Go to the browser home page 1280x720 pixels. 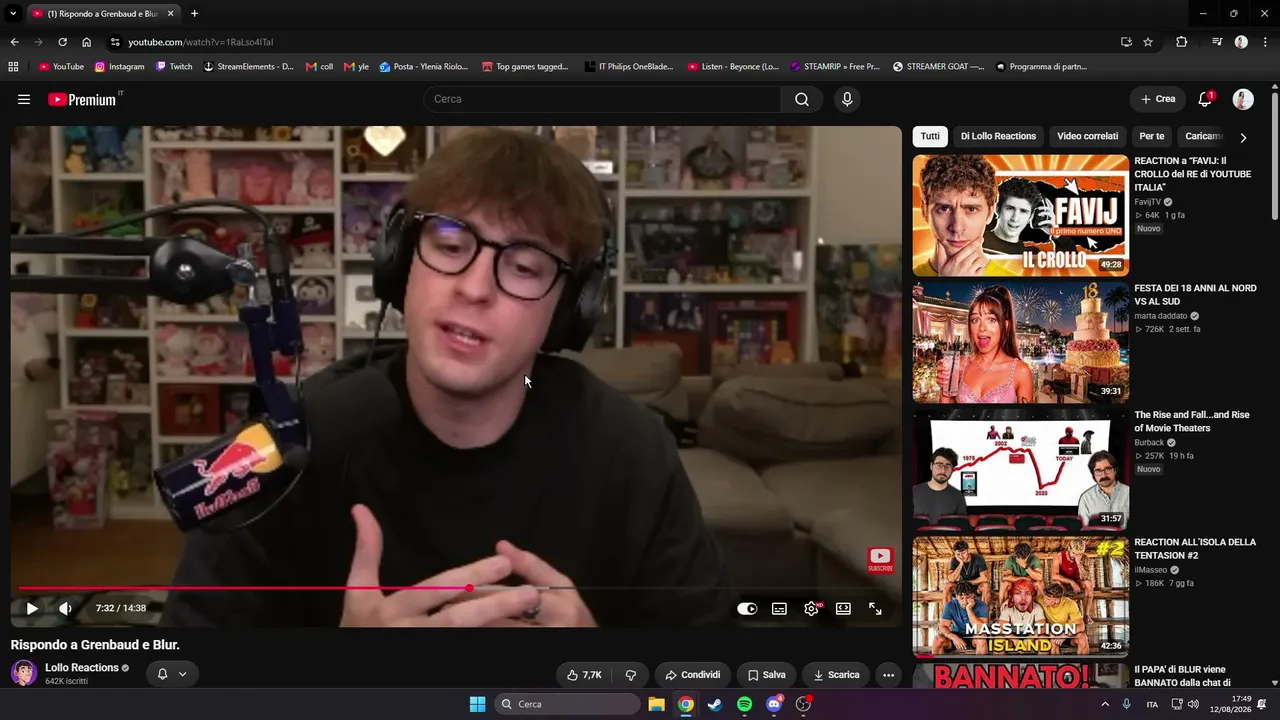pyautogui.click(x=86, y=42)
